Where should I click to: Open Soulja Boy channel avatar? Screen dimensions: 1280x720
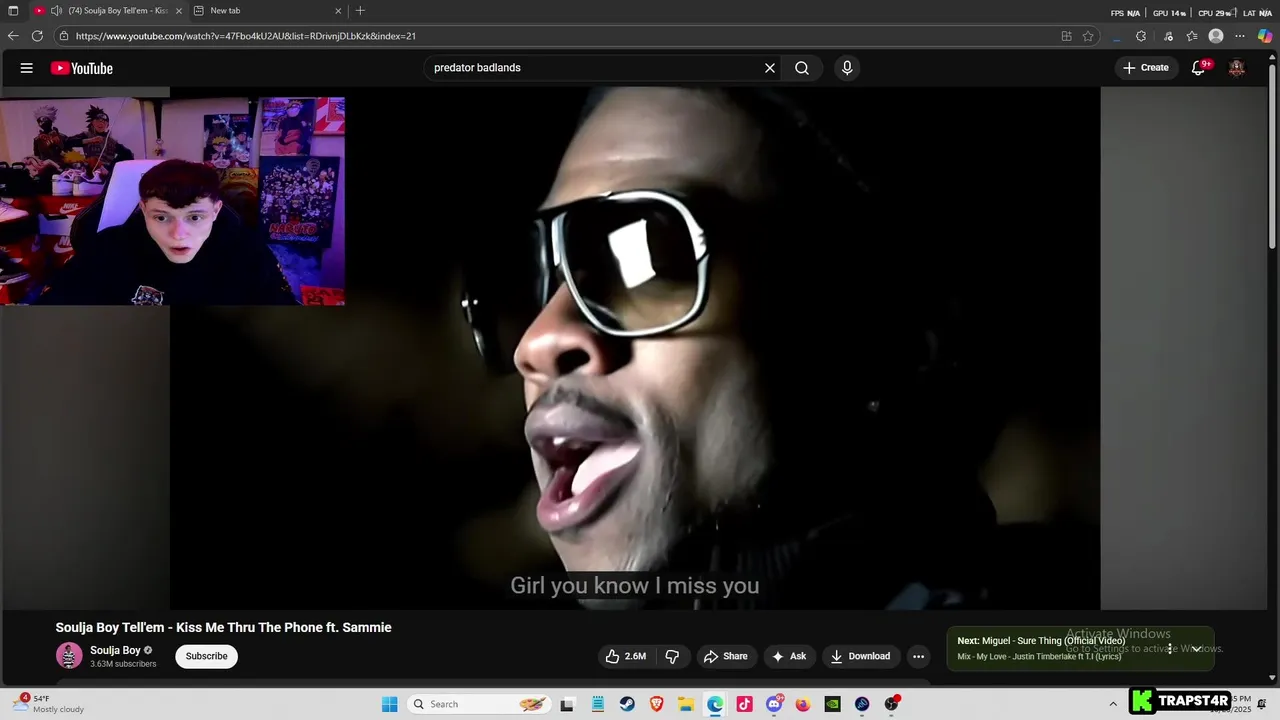click(69, 656)
